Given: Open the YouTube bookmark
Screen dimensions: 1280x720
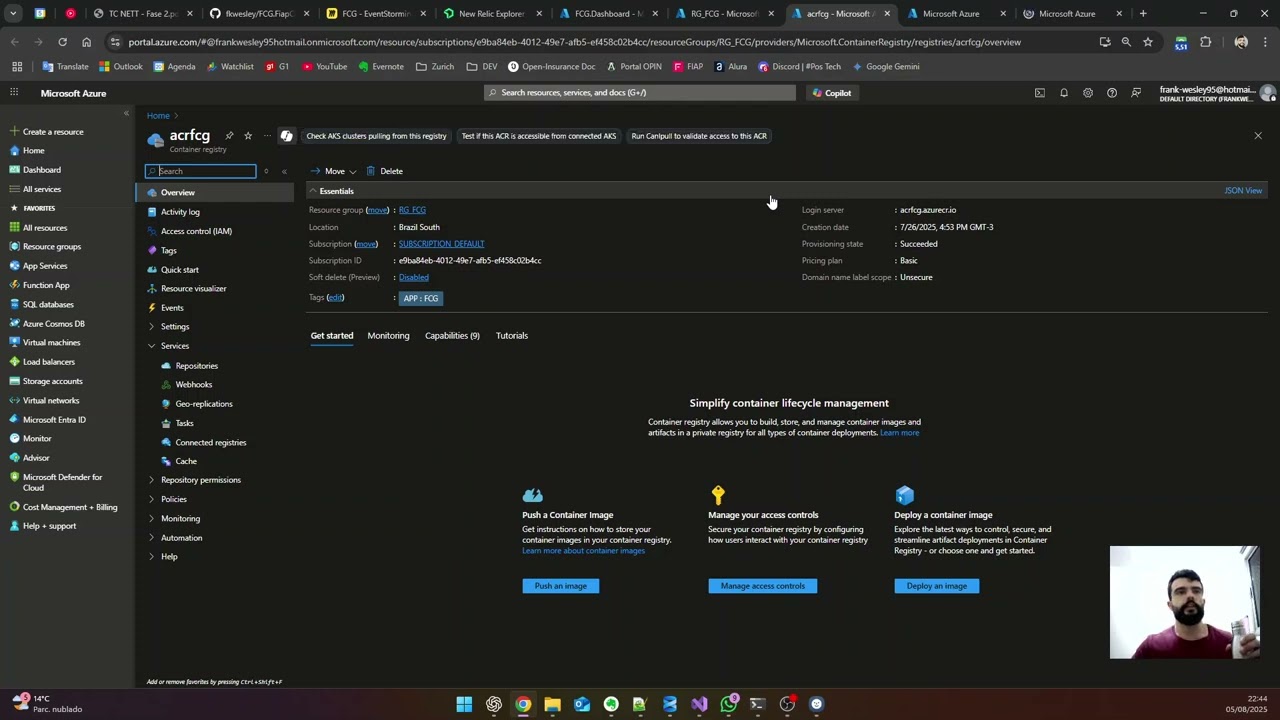Looking at the screenshot, I should tap(325, 67).
